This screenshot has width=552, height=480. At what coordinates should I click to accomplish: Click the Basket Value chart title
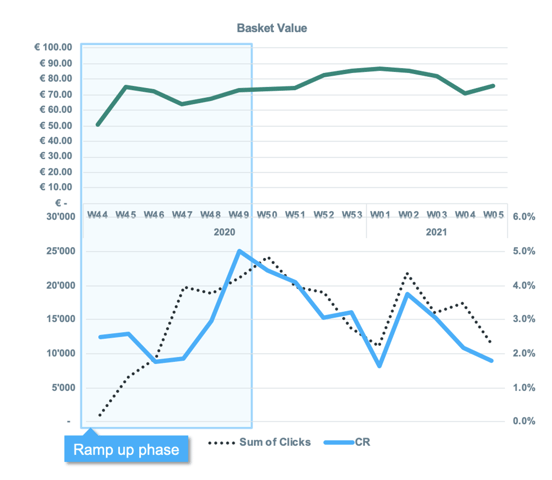tap(272, 28)
